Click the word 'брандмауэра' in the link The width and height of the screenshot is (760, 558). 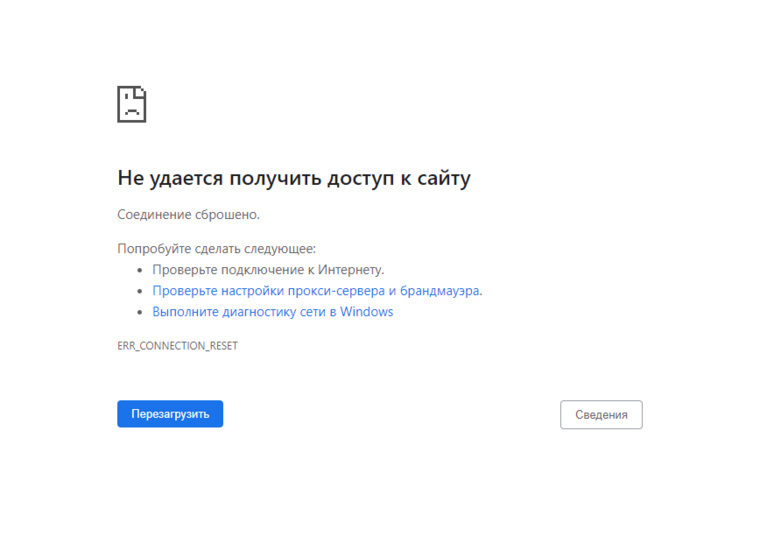440,291
